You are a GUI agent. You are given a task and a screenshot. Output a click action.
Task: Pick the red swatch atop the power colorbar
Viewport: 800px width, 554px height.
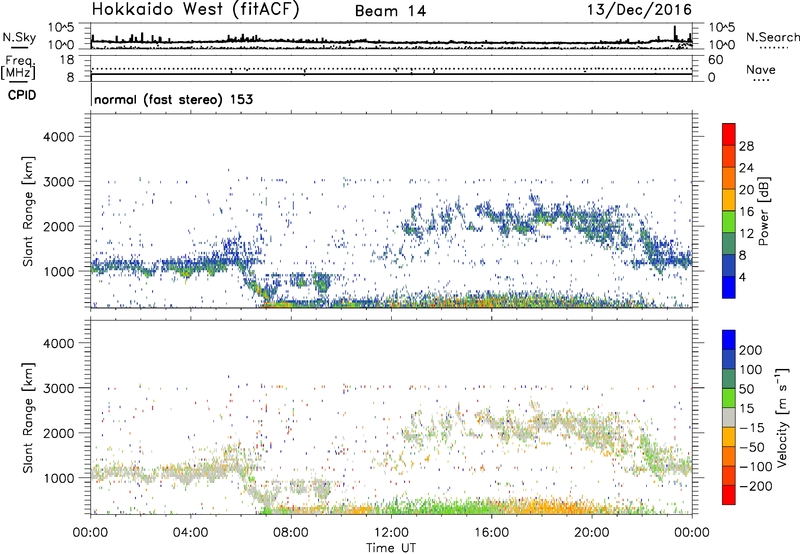729,134
